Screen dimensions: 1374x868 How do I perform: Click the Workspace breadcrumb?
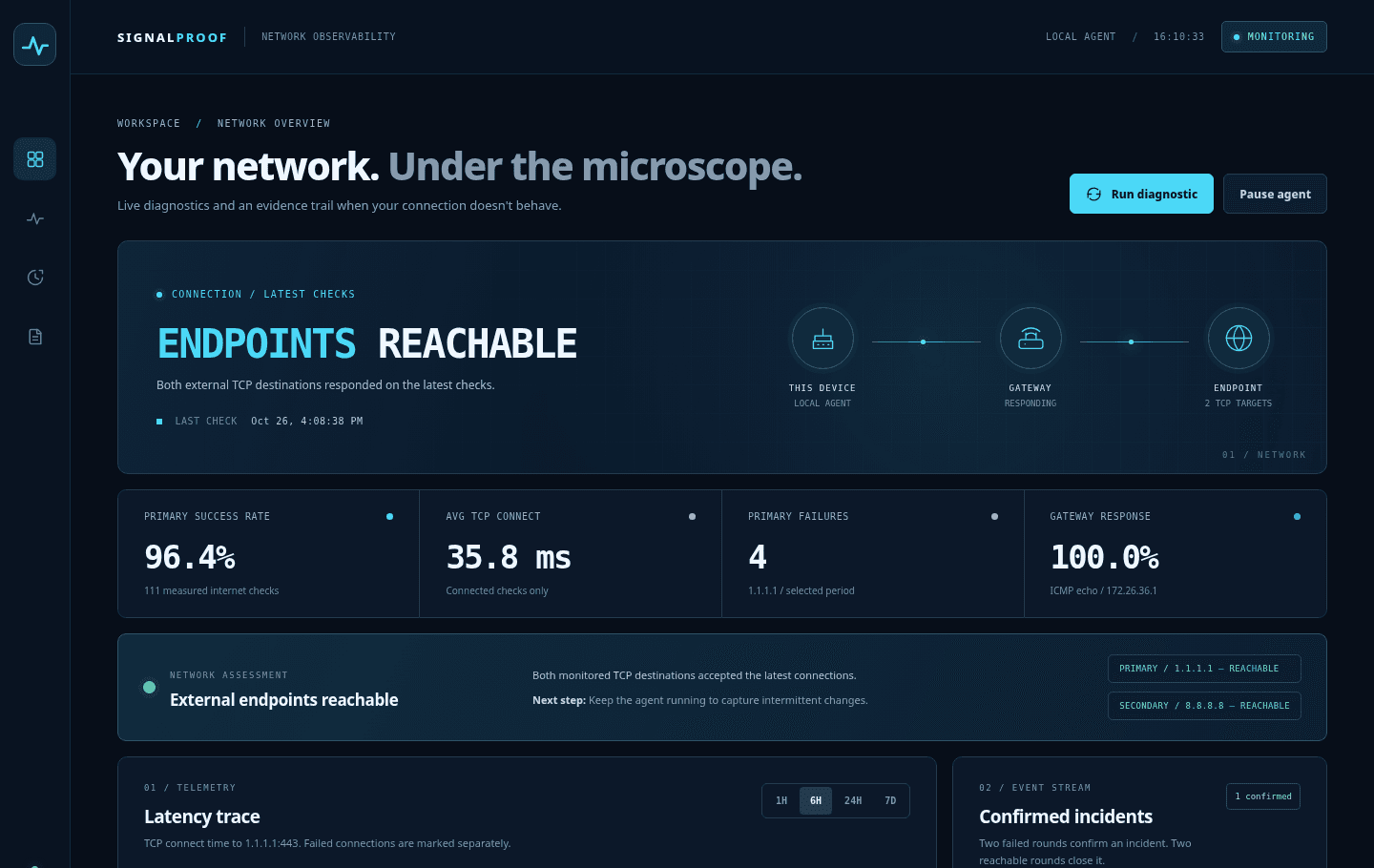[x=149, y=124]
